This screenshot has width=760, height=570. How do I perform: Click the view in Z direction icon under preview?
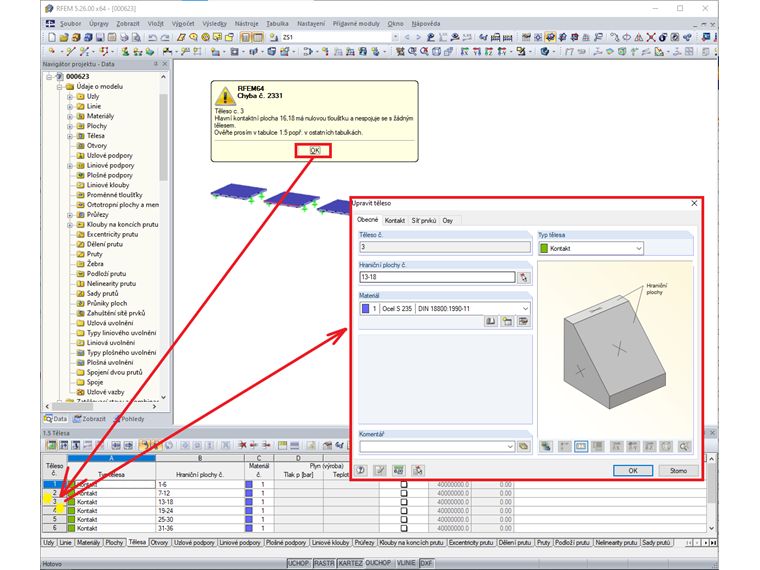pyautogui.click(x=649, y=446)
